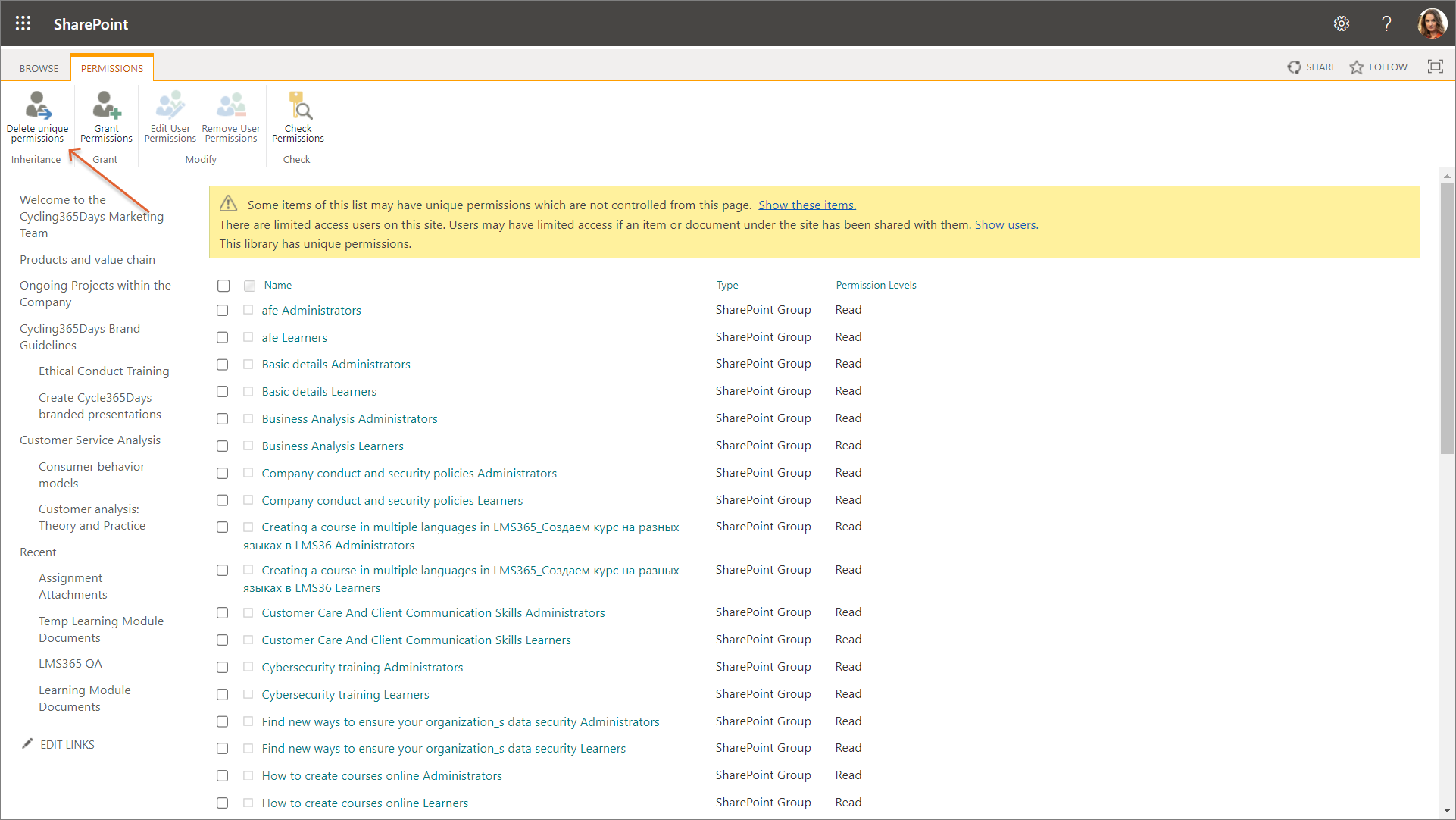Open the help question mark icon
The image size is (1456, 820).
pyautogui.click(x=1386, y=23)
